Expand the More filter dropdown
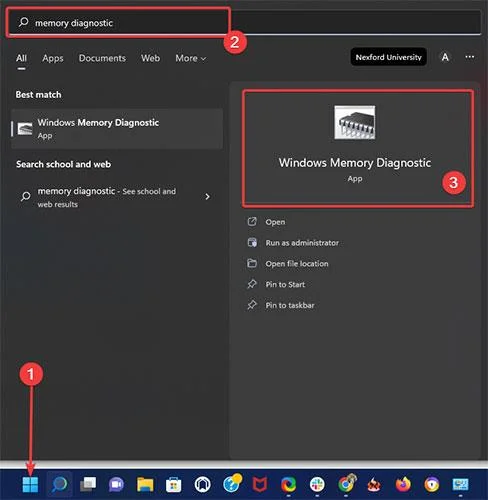The image size is (488, 500). (x=191, y=58)
